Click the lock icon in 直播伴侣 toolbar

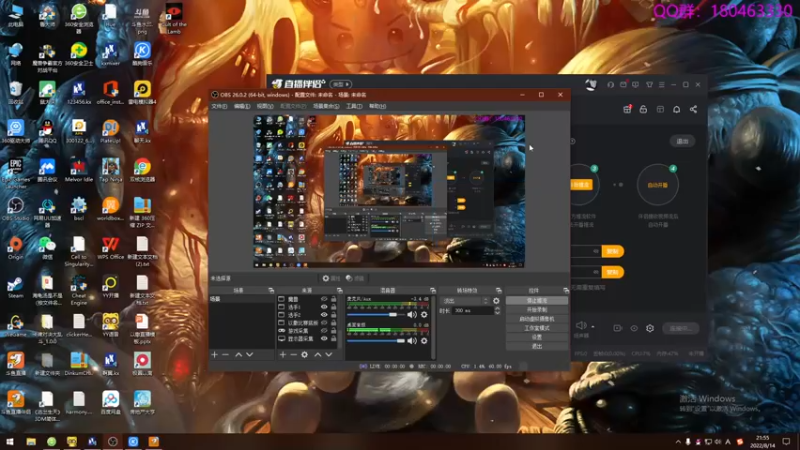pyautogui.click(x=643, y=109)
